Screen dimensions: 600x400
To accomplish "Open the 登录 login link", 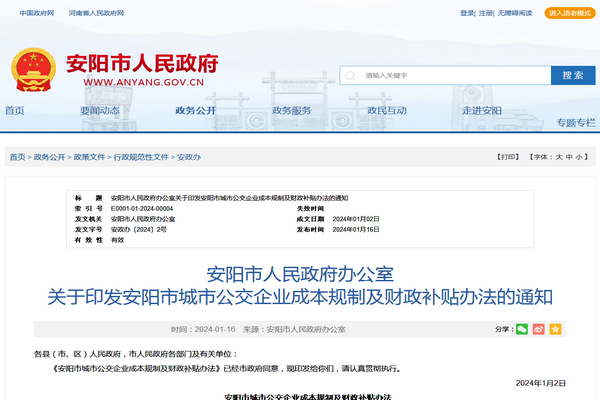I will (467, 13).
